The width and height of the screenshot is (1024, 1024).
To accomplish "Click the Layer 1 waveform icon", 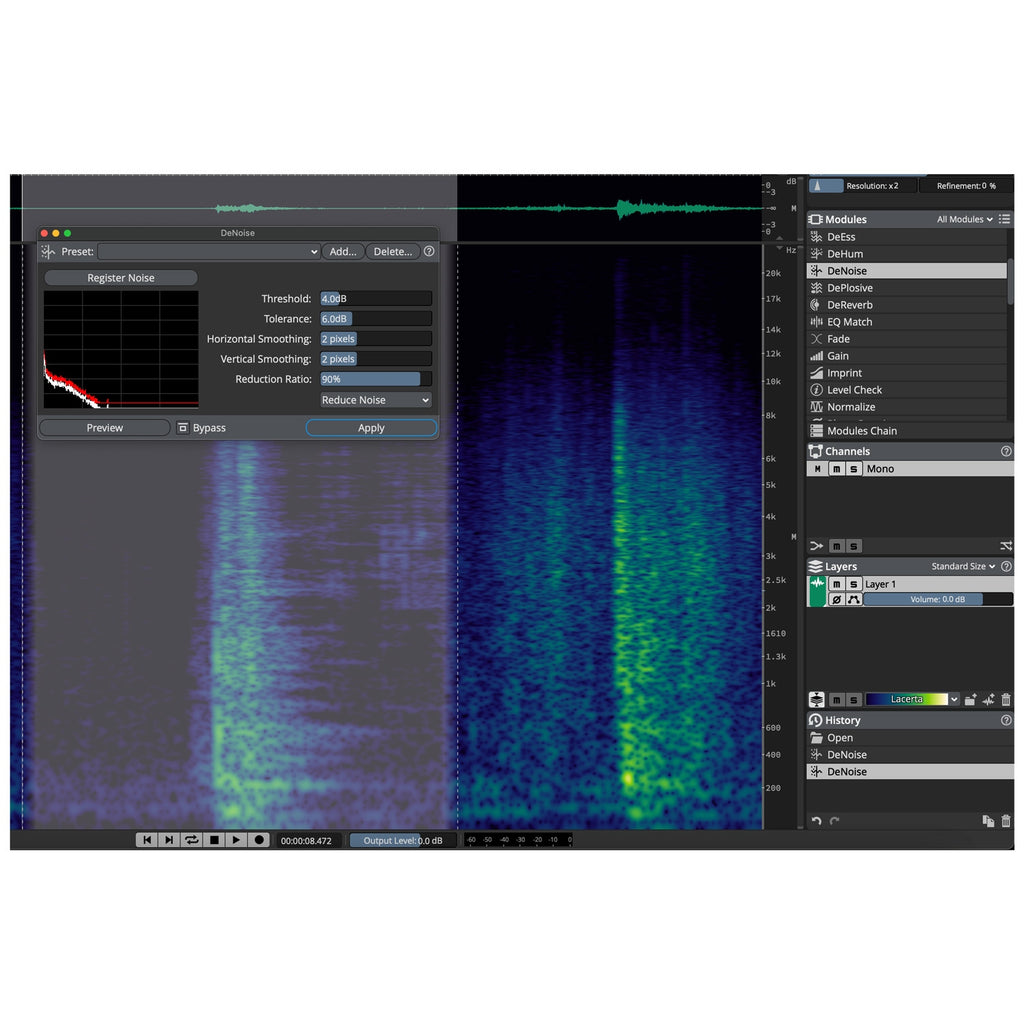I will (x=817, y=584).
